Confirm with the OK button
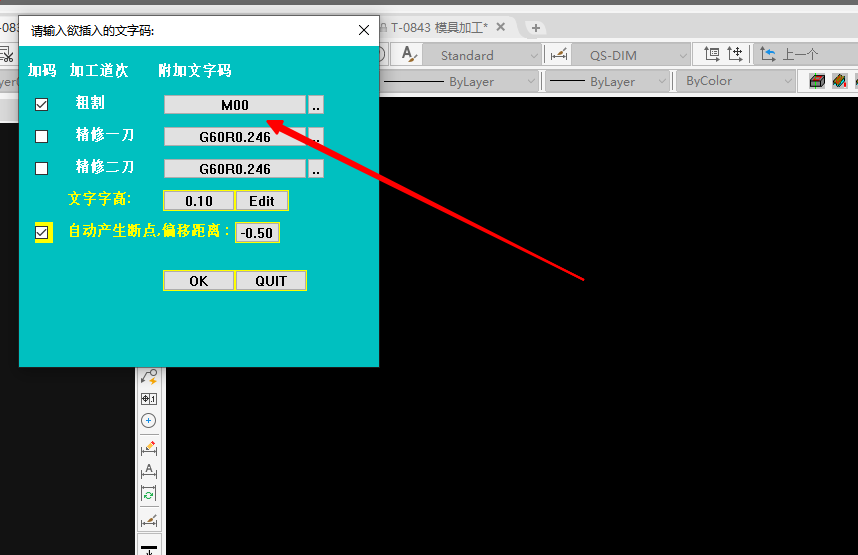This screenshot has width=858, height=555. pos(199,281)
